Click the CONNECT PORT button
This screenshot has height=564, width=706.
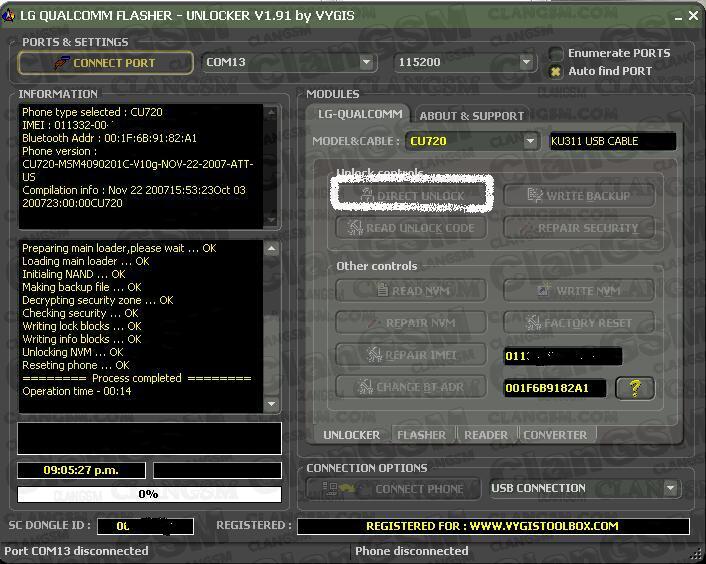[x=105, y=63]
